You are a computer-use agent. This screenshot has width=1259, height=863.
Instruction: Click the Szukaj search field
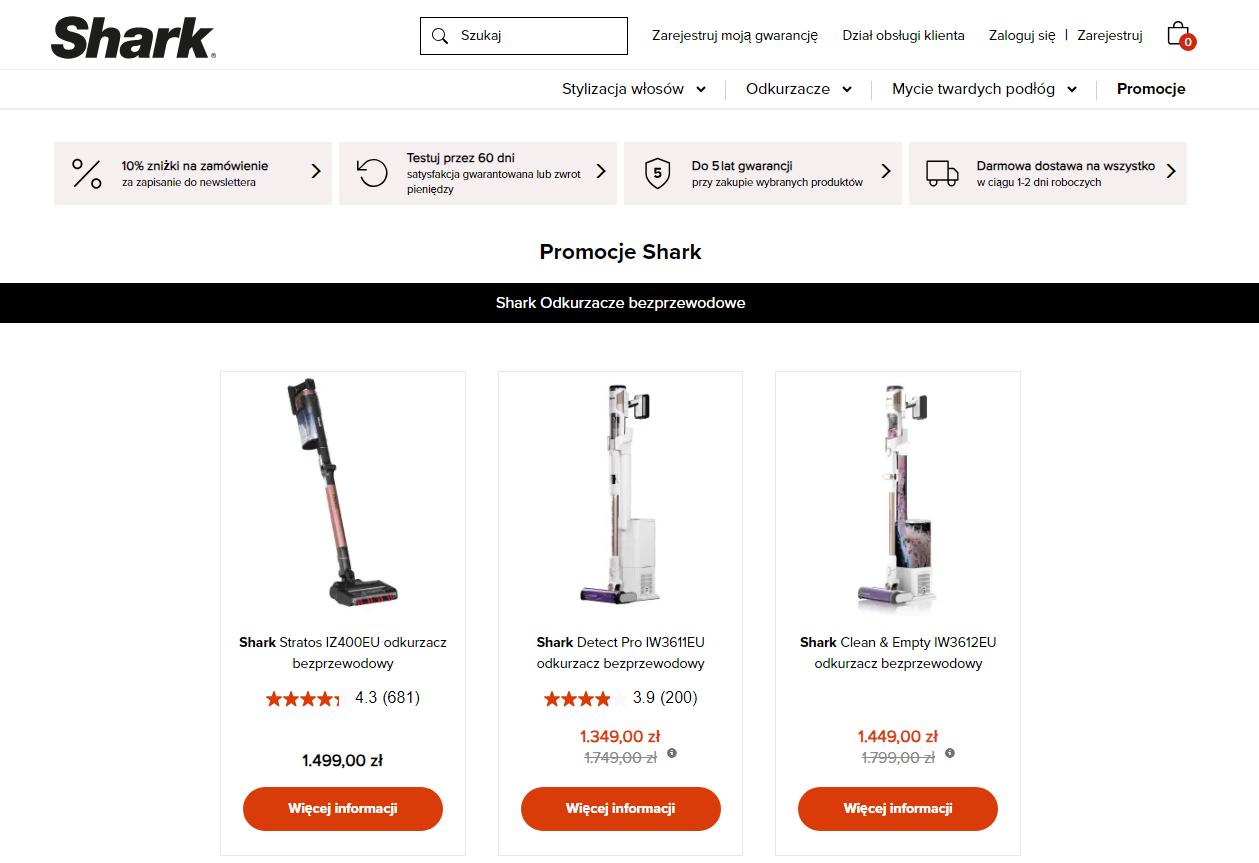tap(524, 36)
